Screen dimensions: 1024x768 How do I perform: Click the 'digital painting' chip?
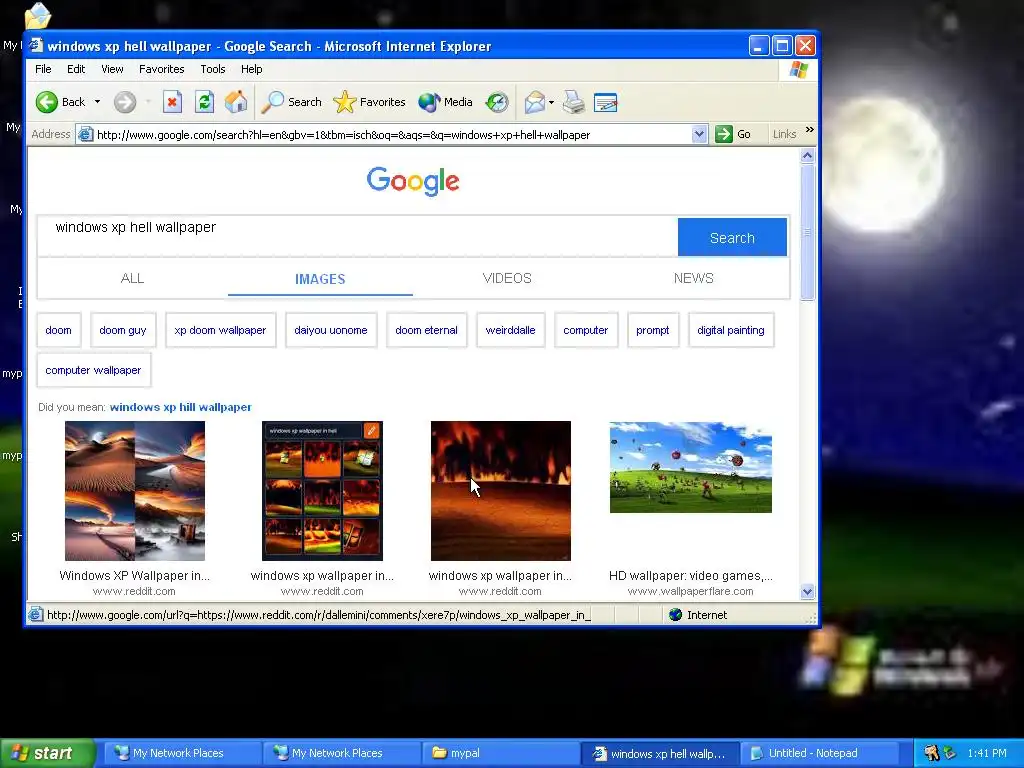coord(731,330)
